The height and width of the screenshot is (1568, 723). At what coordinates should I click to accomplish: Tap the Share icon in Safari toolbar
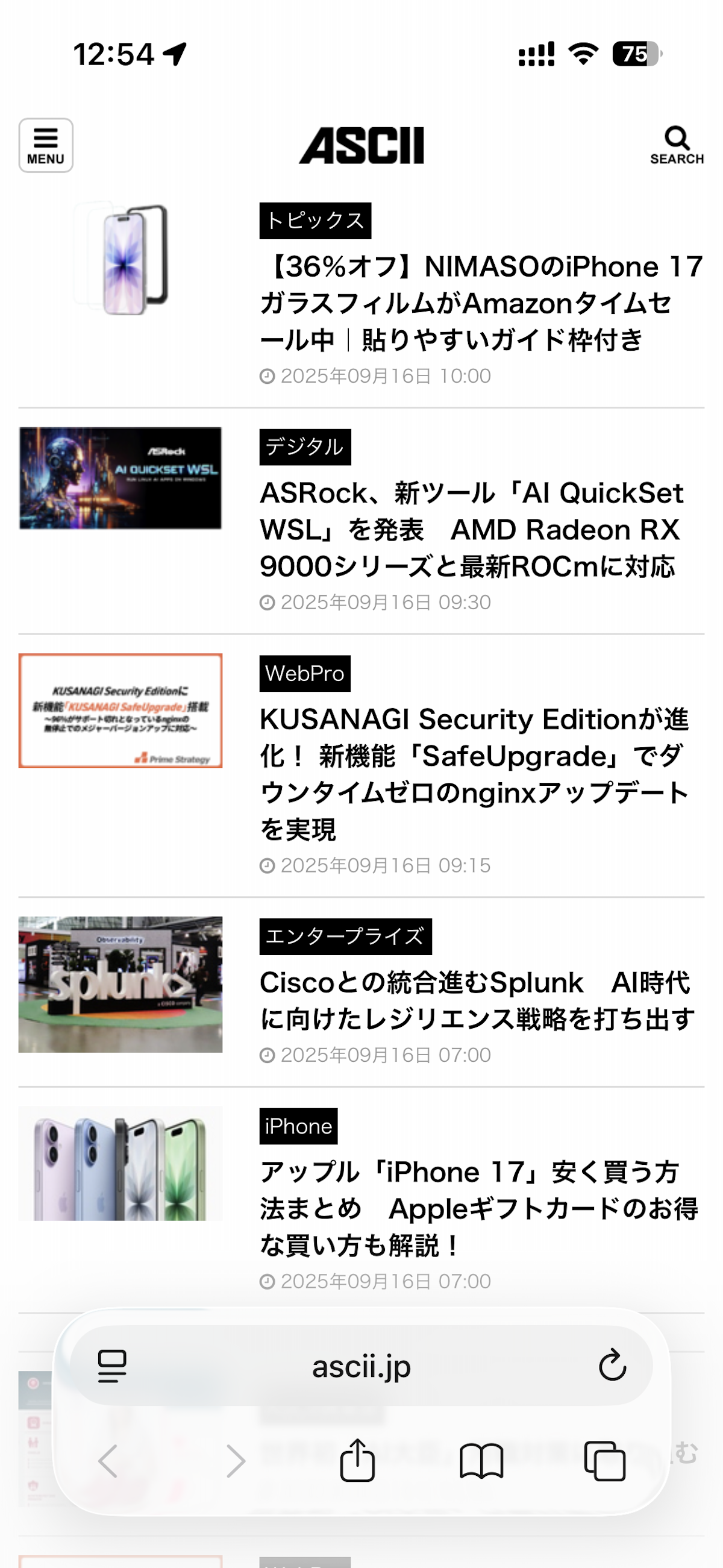[x=357, y=1460]
